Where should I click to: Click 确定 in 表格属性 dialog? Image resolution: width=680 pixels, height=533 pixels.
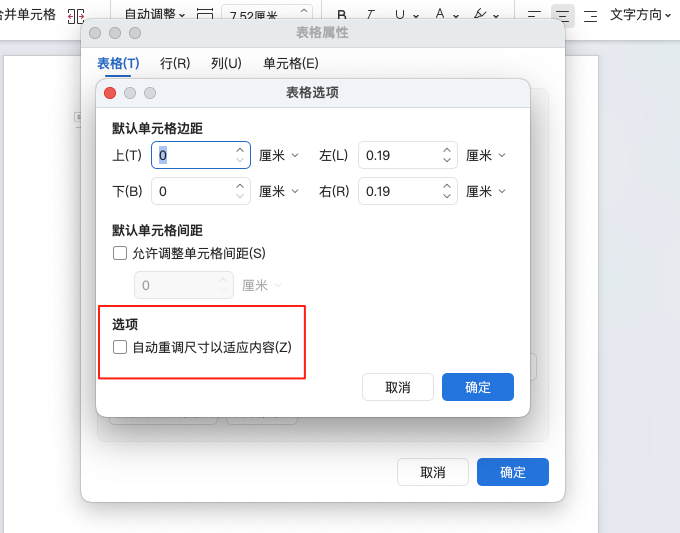click(x=513, y=472)
